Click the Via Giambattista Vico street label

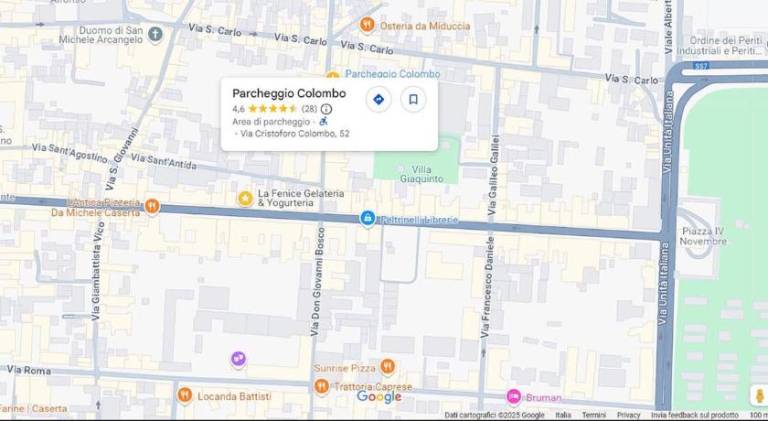(97, 271)
